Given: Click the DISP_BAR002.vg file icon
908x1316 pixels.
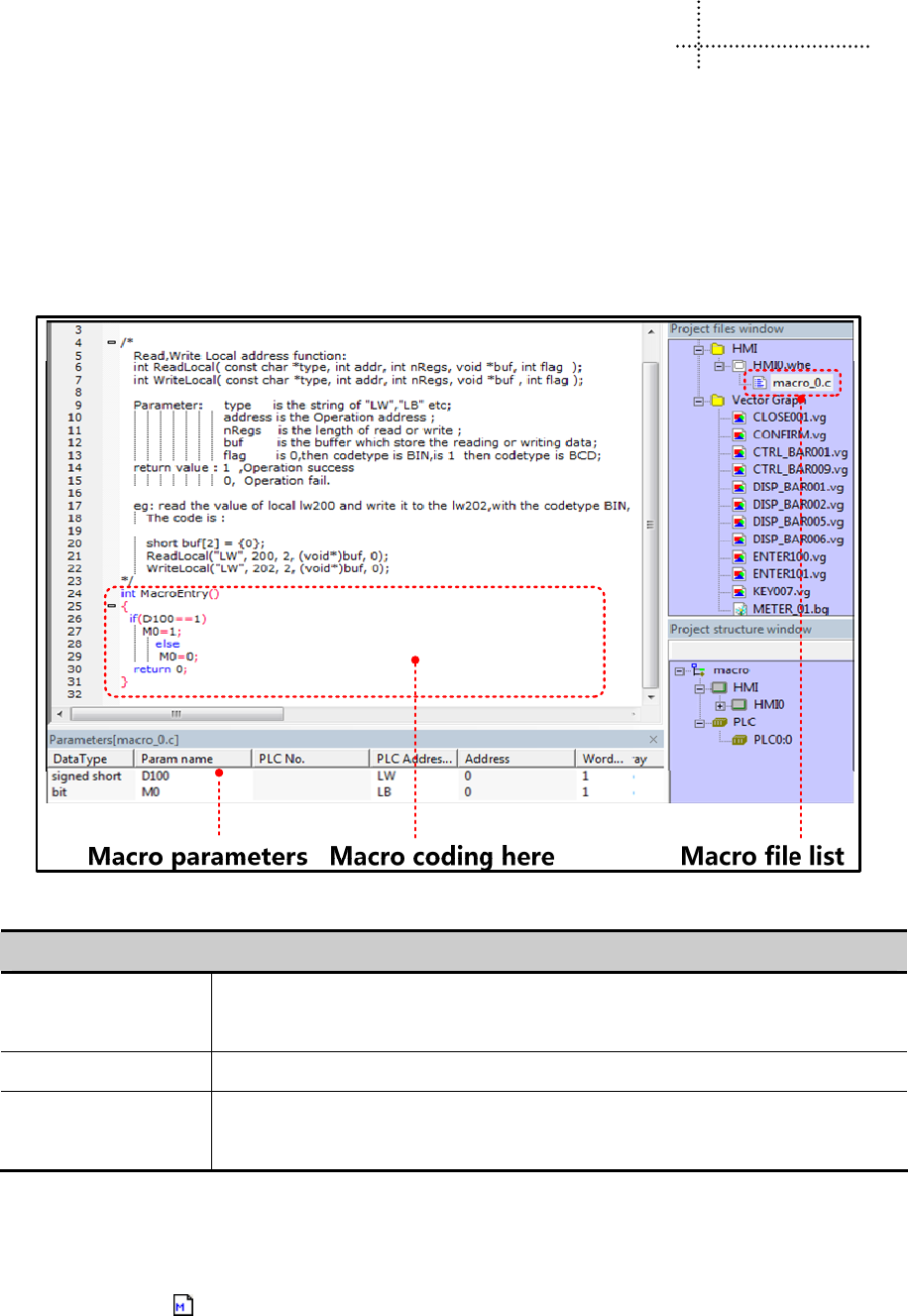Looking at the screenshot, I should (738, 505).
